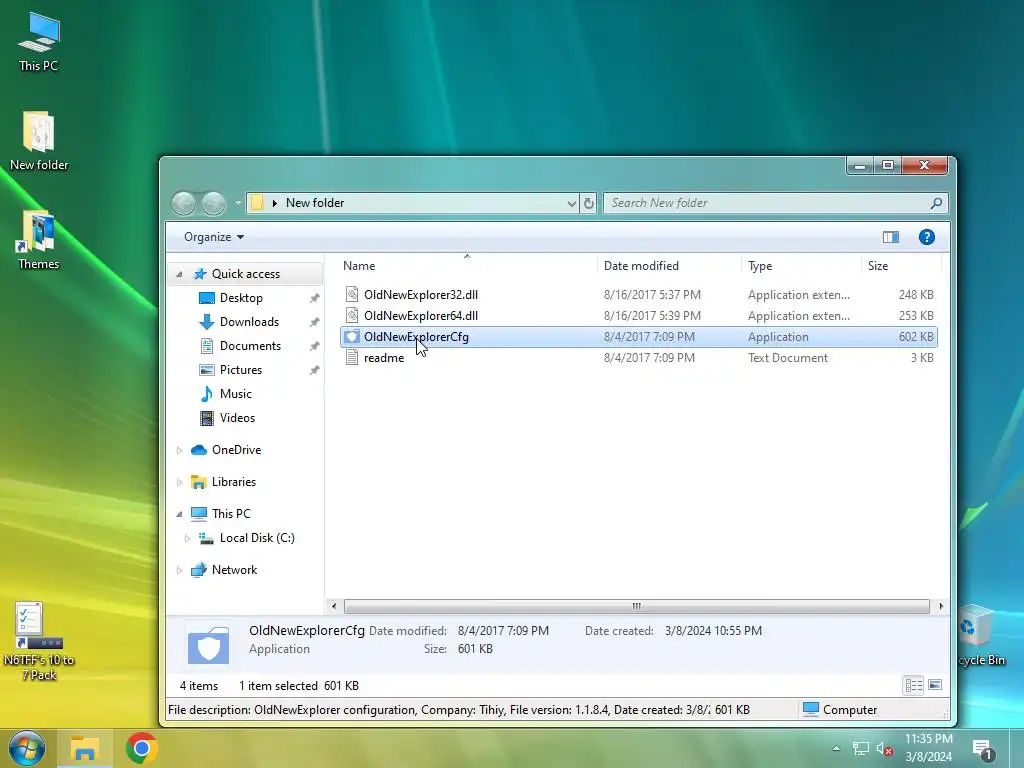Expand Local Disk (C:) node

pos(187,538)
